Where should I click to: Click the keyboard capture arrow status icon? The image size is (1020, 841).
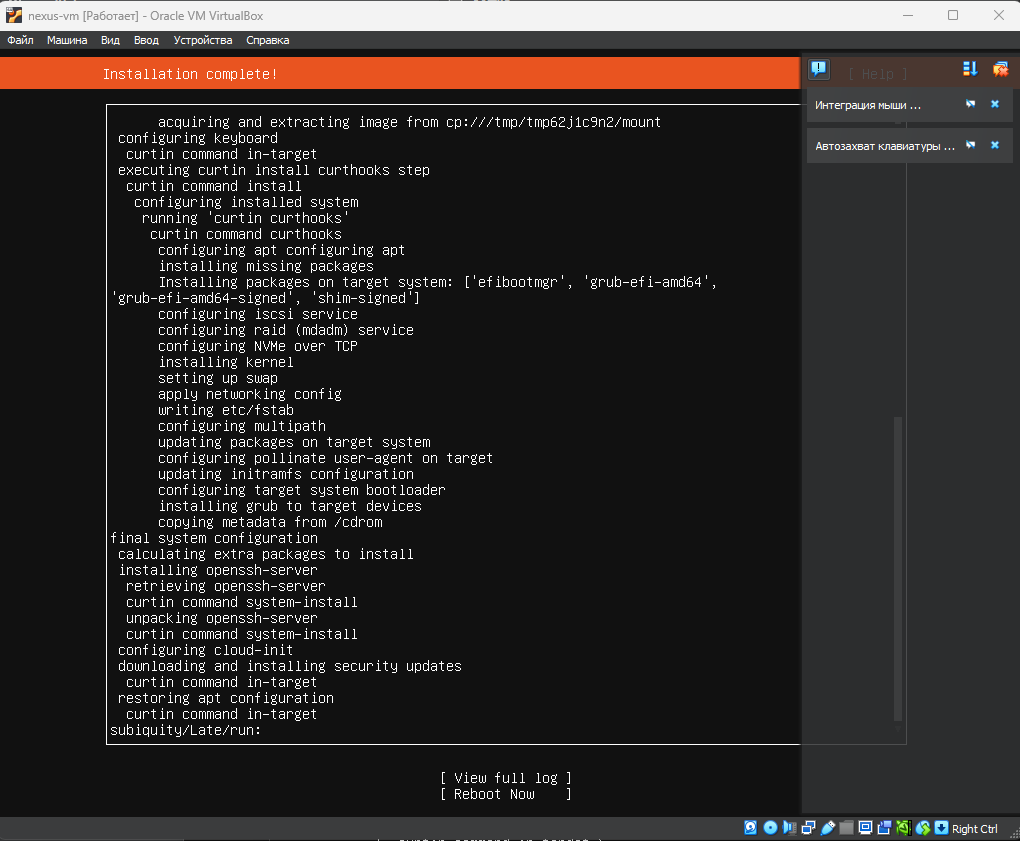[x=941, y=827]
